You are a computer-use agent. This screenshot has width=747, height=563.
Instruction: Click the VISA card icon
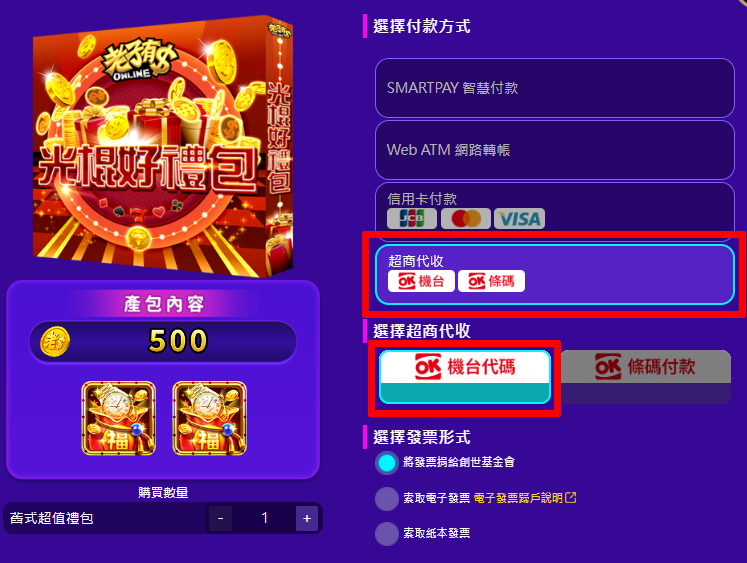pyautogui.click(x=519, y=219)
